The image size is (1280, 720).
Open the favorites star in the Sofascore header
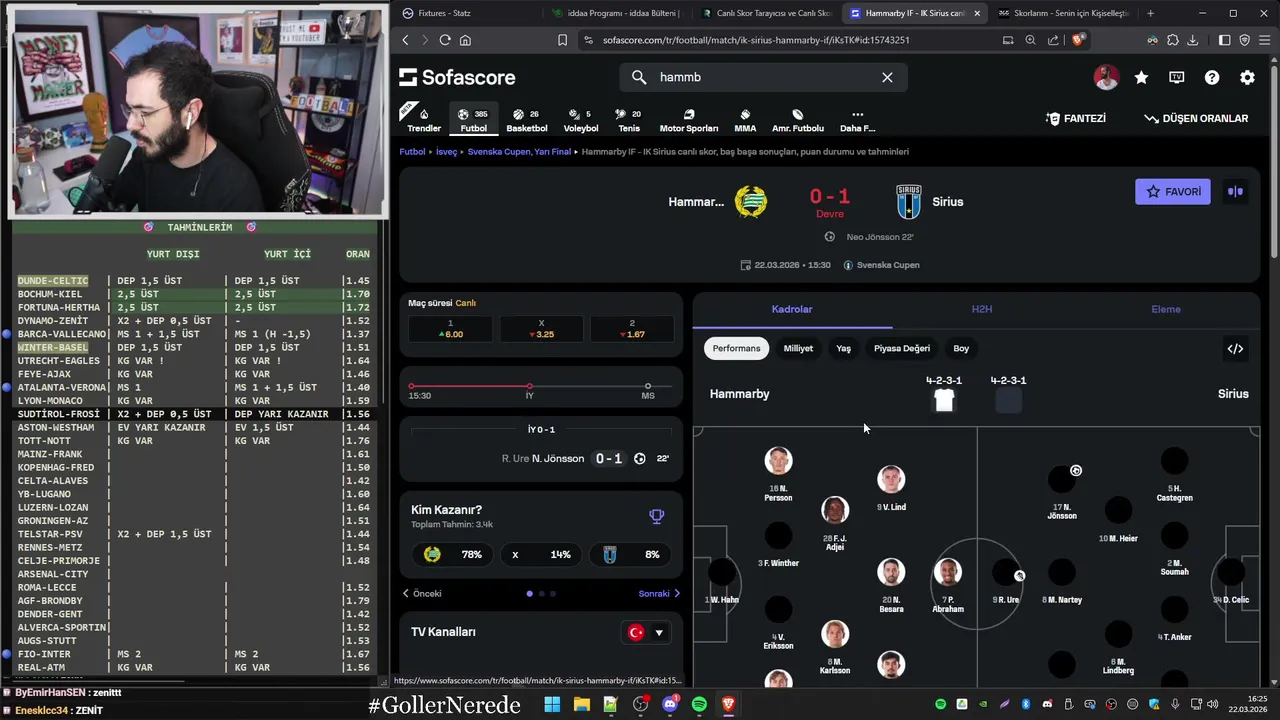point(1141,77)
